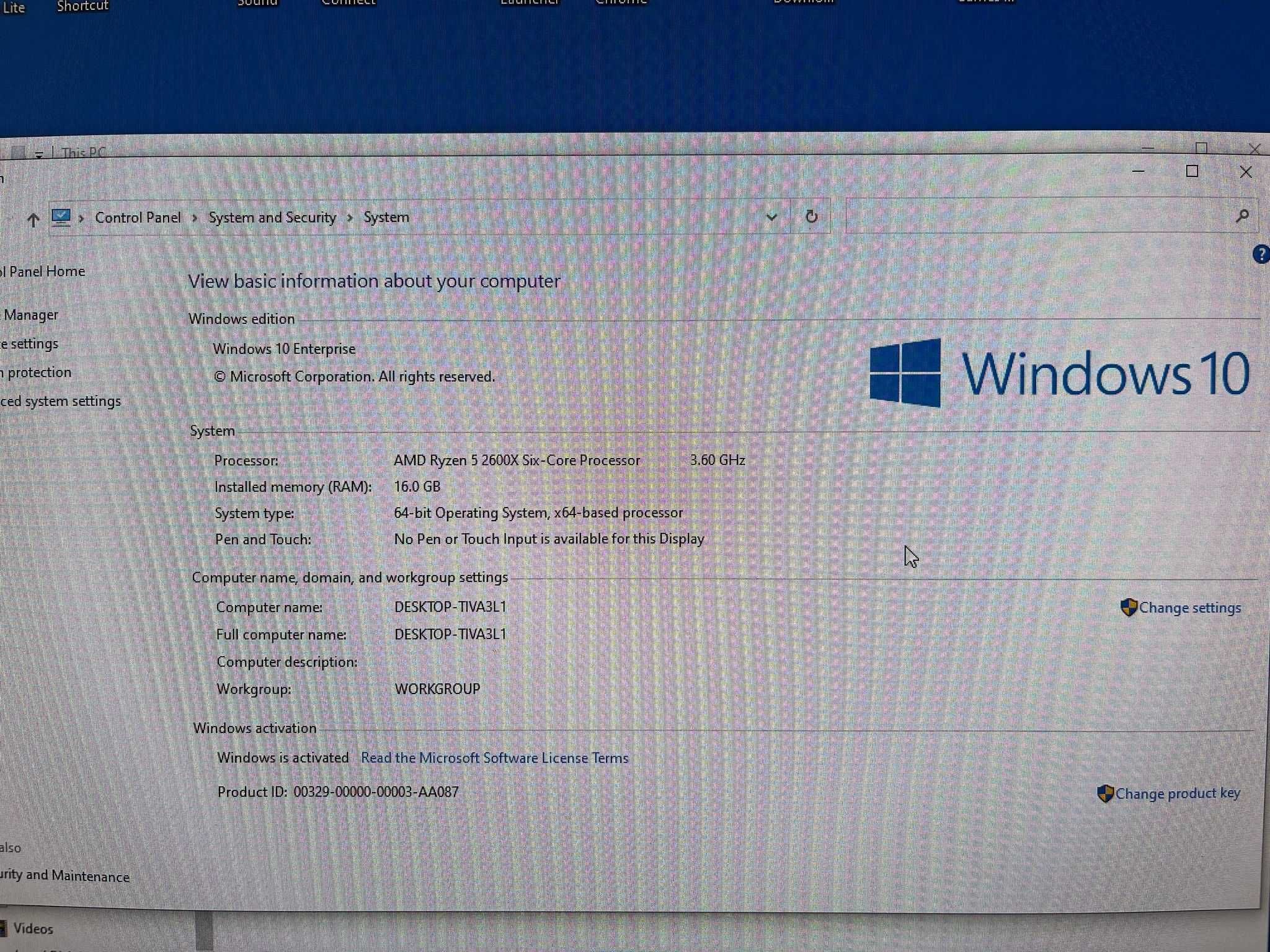Image resolution: width=1270 pixels, height=952 pixels.
Task: Go to Control Panel Home
Action: [x=42, y=271]
